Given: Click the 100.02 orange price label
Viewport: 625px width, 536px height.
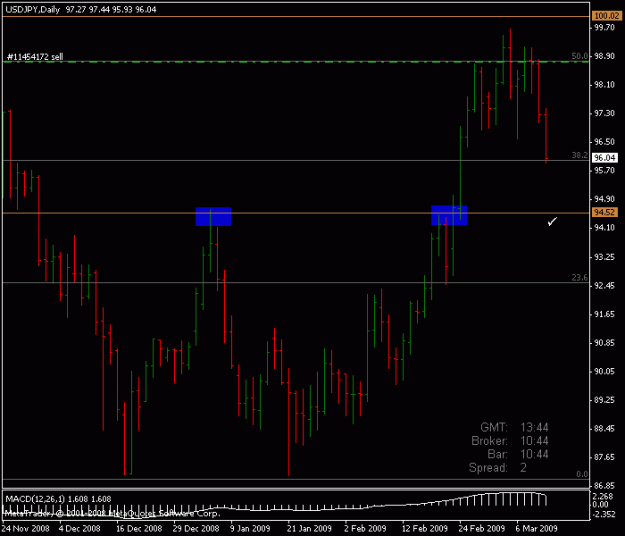Looking at the screenshot, I should click(x=606, y=16).
